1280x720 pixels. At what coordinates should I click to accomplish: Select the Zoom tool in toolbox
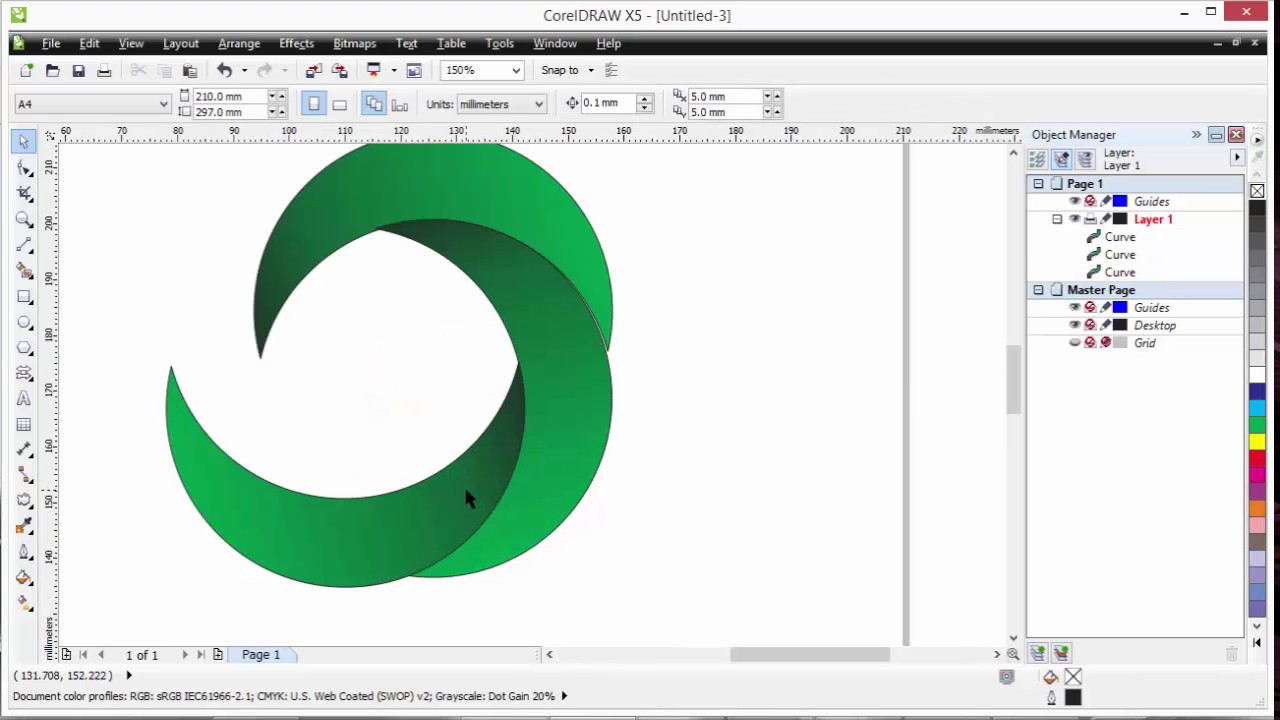[x=24, y=219]
